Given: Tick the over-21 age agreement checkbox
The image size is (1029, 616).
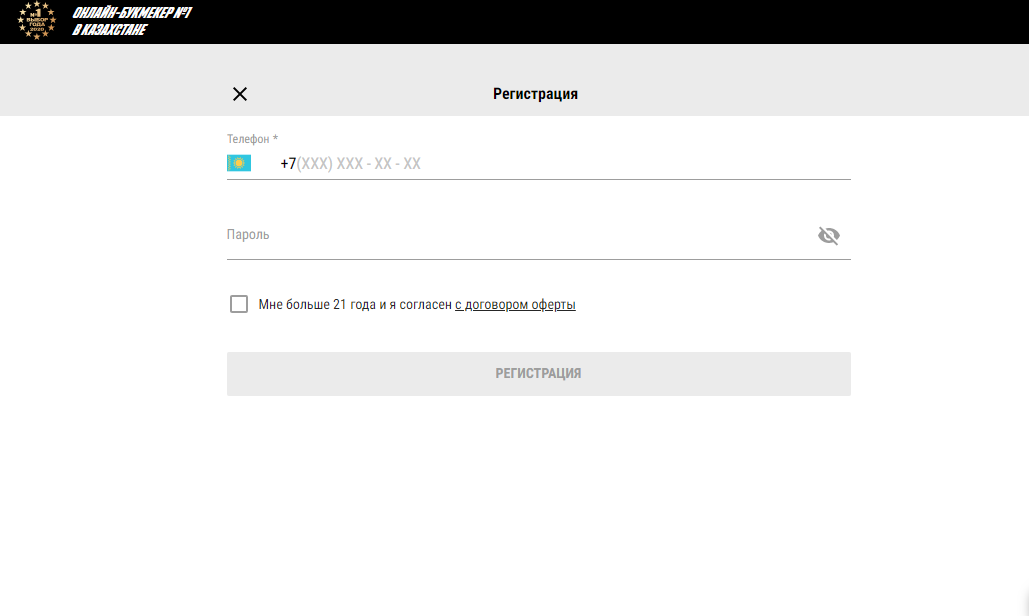Looking at the screenshot, I should pos(239,304).
